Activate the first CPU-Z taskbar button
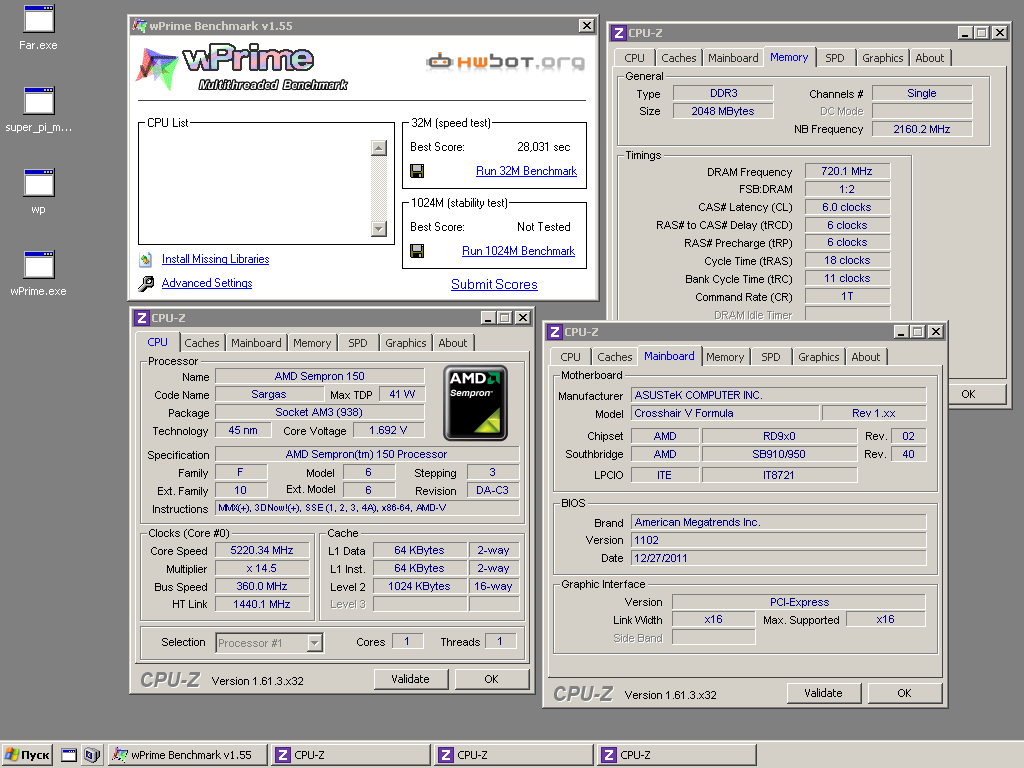 (x=351, y=755)
